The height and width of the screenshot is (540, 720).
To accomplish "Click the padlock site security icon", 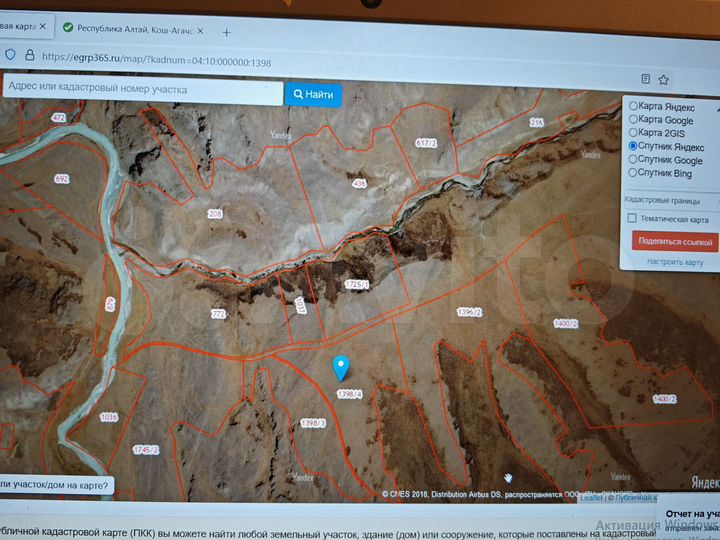I will (30, 55).
